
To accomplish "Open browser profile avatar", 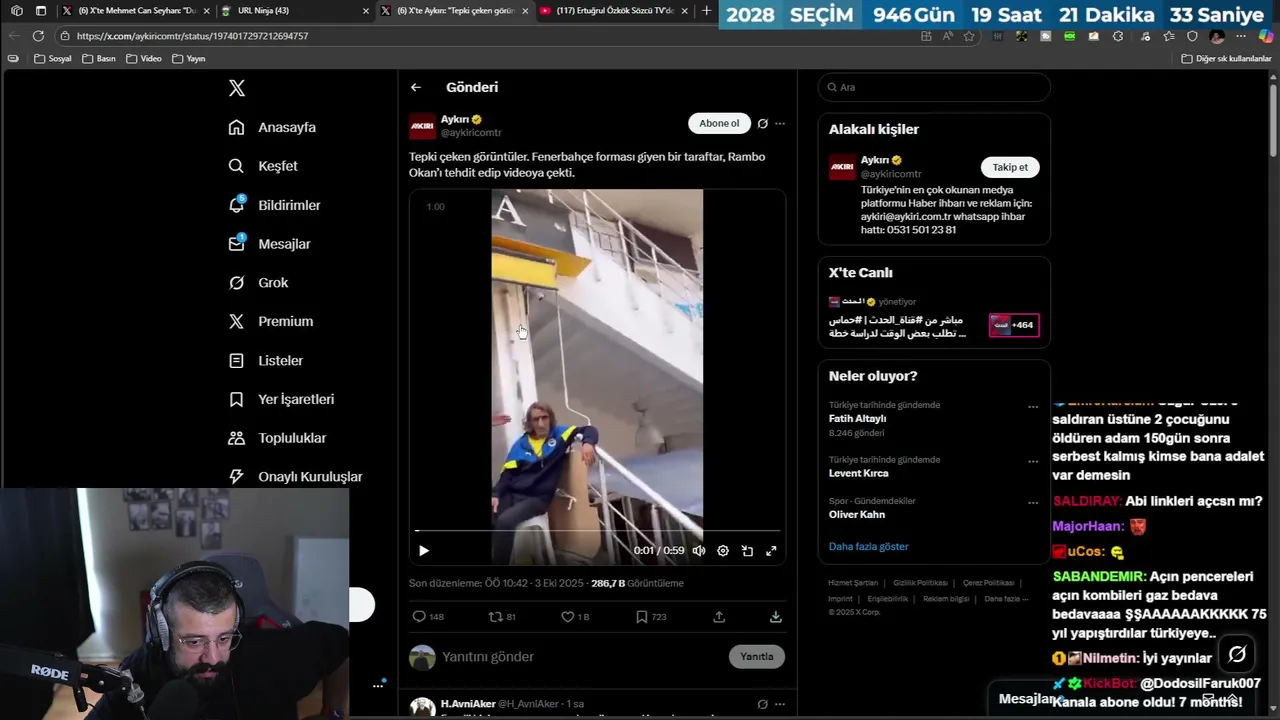I will (x=1217, y=36).
